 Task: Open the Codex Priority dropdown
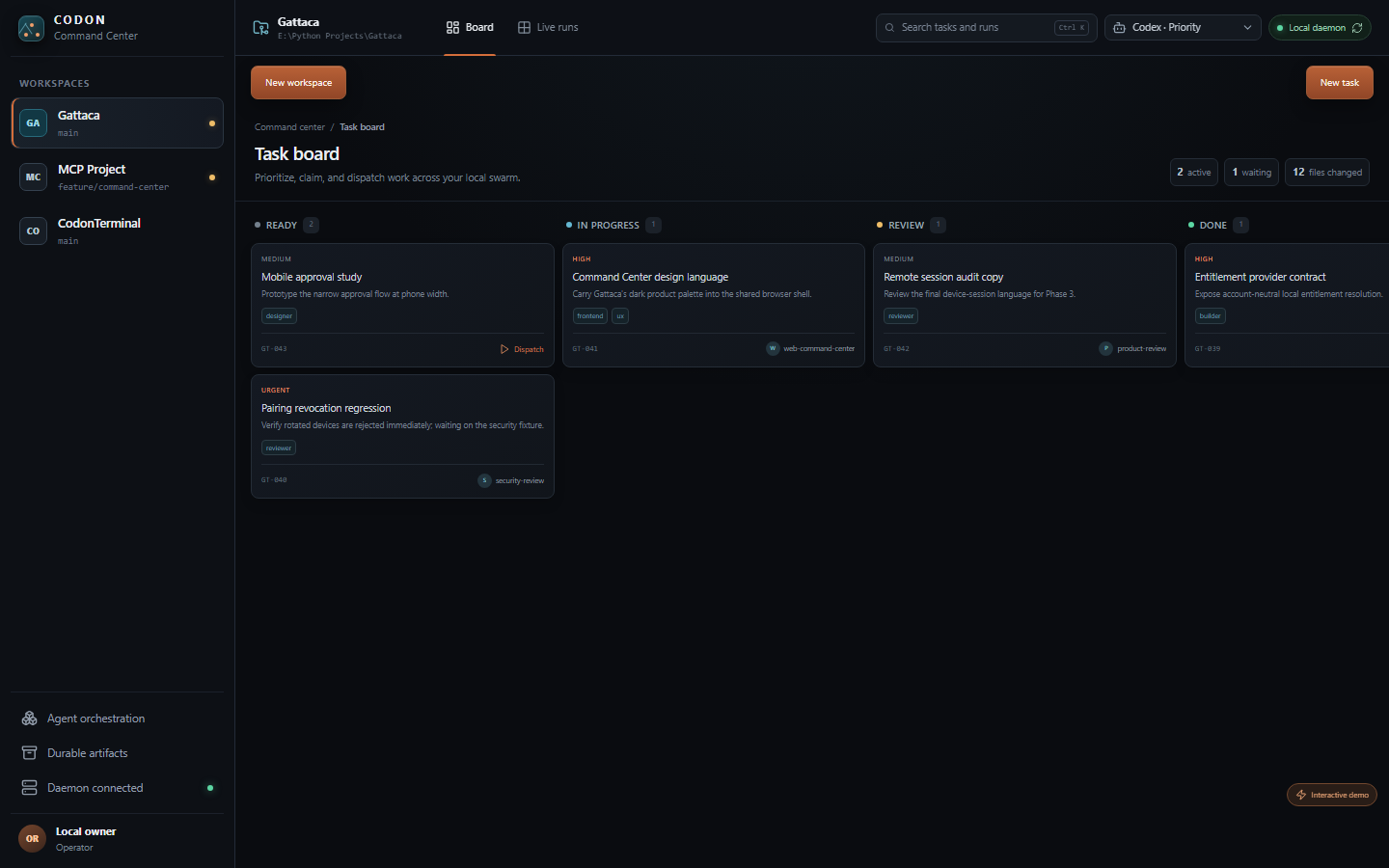pos(1183,28)
